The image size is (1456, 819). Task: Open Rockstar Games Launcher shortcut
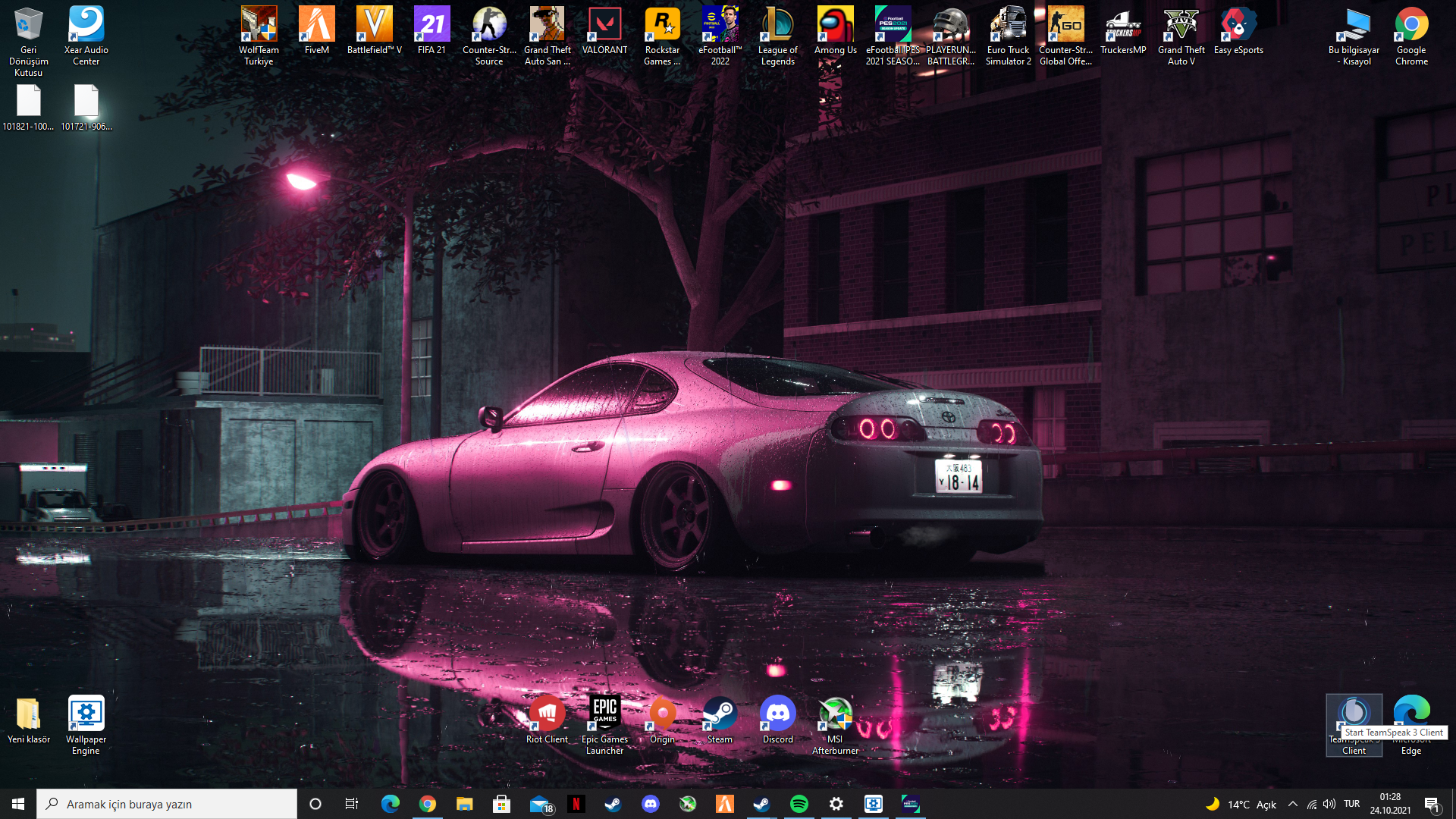point(662,36)
